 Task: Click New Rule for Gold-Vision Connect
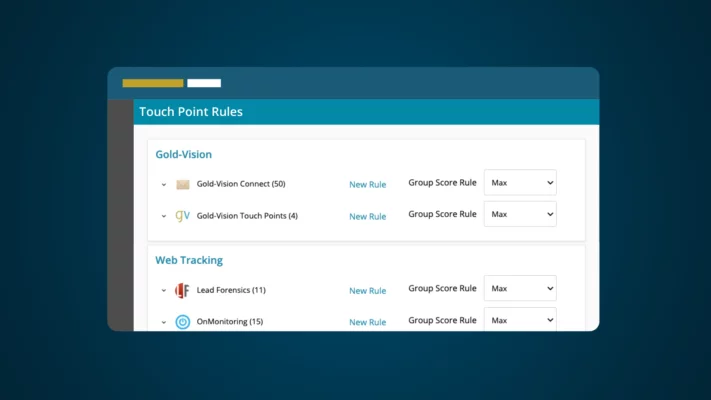click(367, 185)
